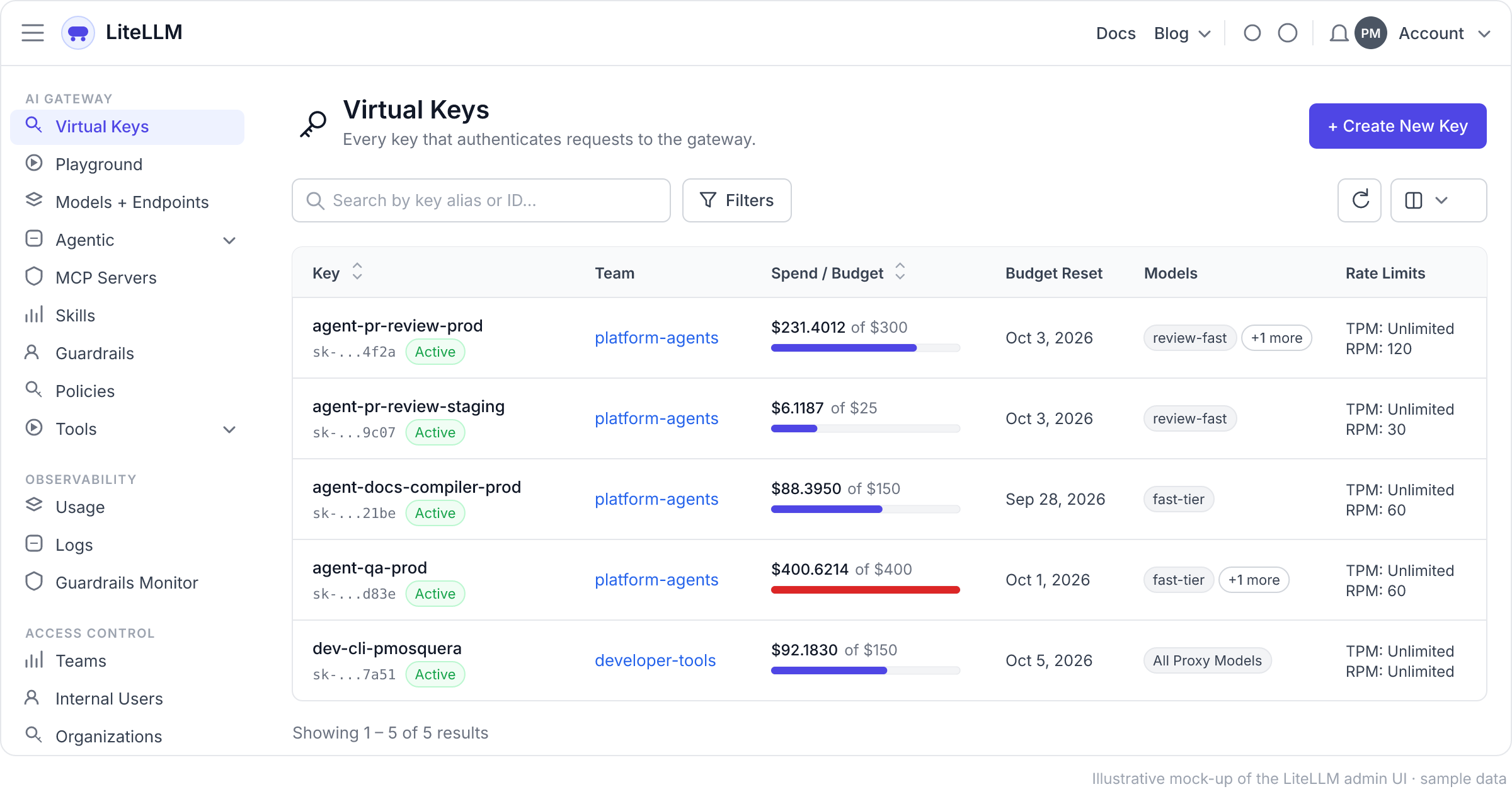The width and height of the screenshot is (1512, 794).
Task: Click the Create New Key button
Action: tap(1397, 126)
